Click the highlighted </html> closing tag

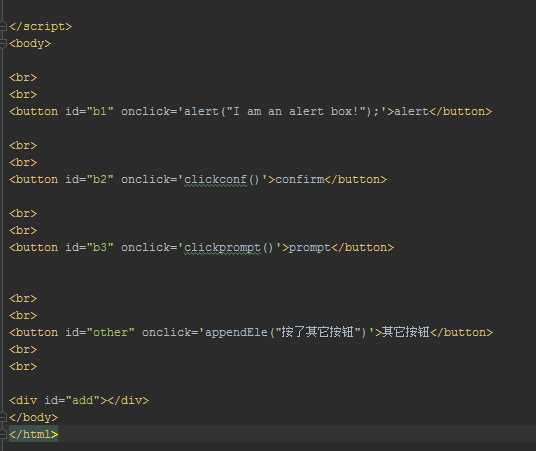(34, 435)
